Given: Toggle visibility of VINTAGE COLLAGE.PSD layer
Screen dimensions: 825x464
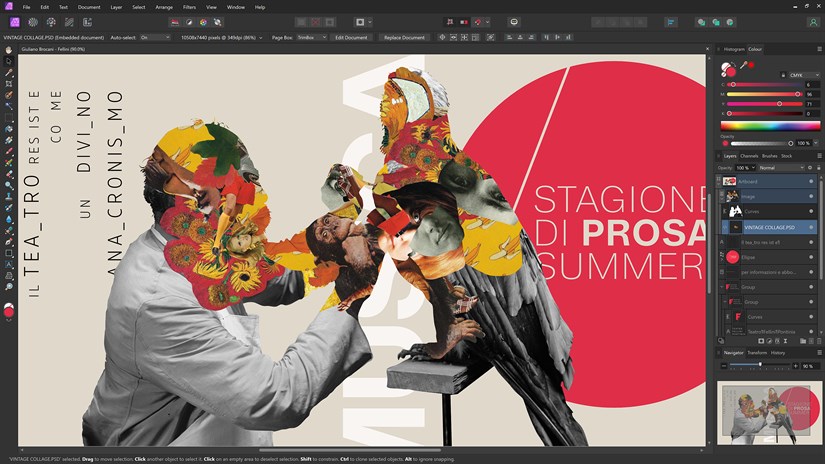Looking at the screenshot, I should point(811,227).
